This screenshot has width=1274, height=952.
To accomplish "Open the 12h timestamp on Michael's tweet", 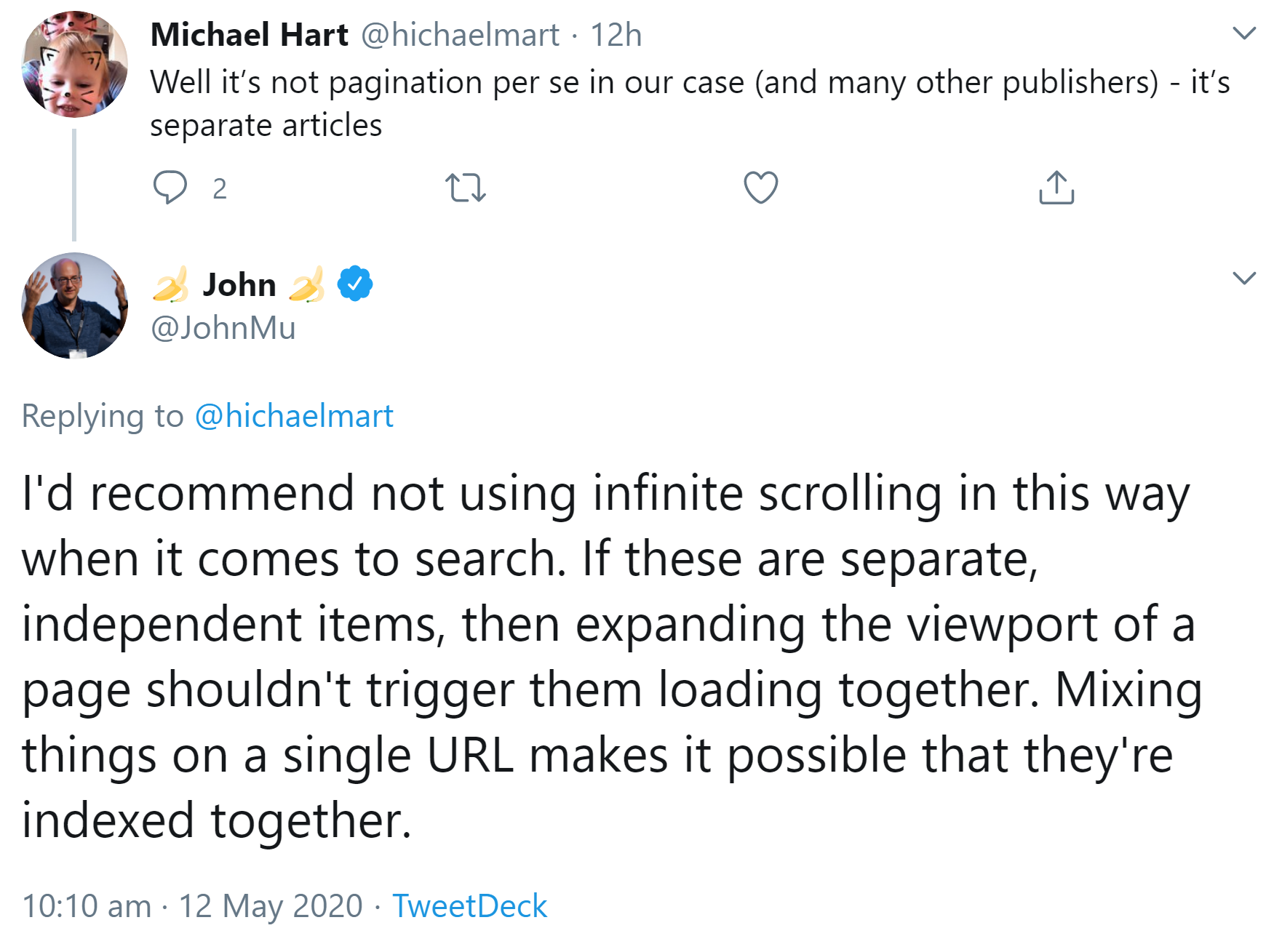I will tap(616, 35).
